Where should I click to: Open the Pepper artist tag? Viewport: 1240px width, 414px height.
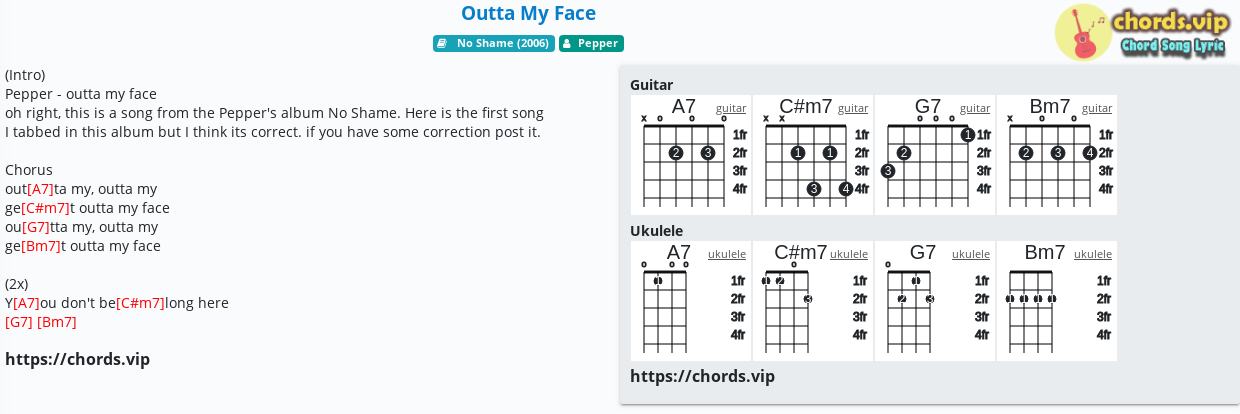pyautogui.click(x=591, y=43)
